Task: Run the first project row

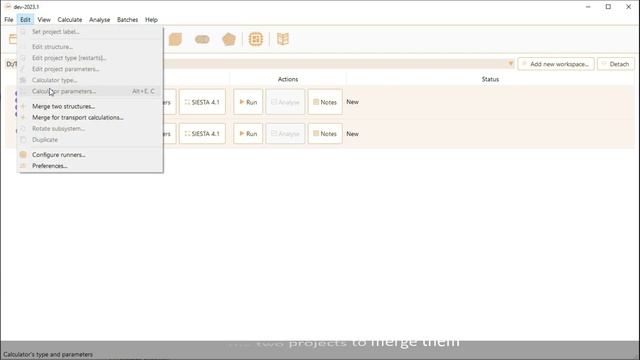Action: coord(248,102)
